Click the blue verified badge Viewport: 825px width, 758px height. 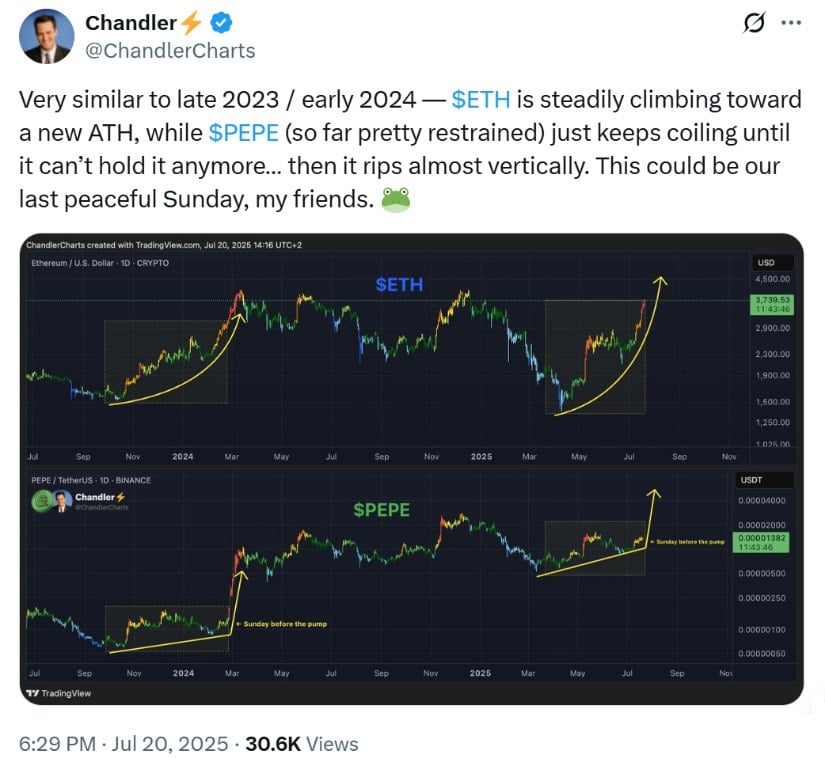[x=222, y=23]
